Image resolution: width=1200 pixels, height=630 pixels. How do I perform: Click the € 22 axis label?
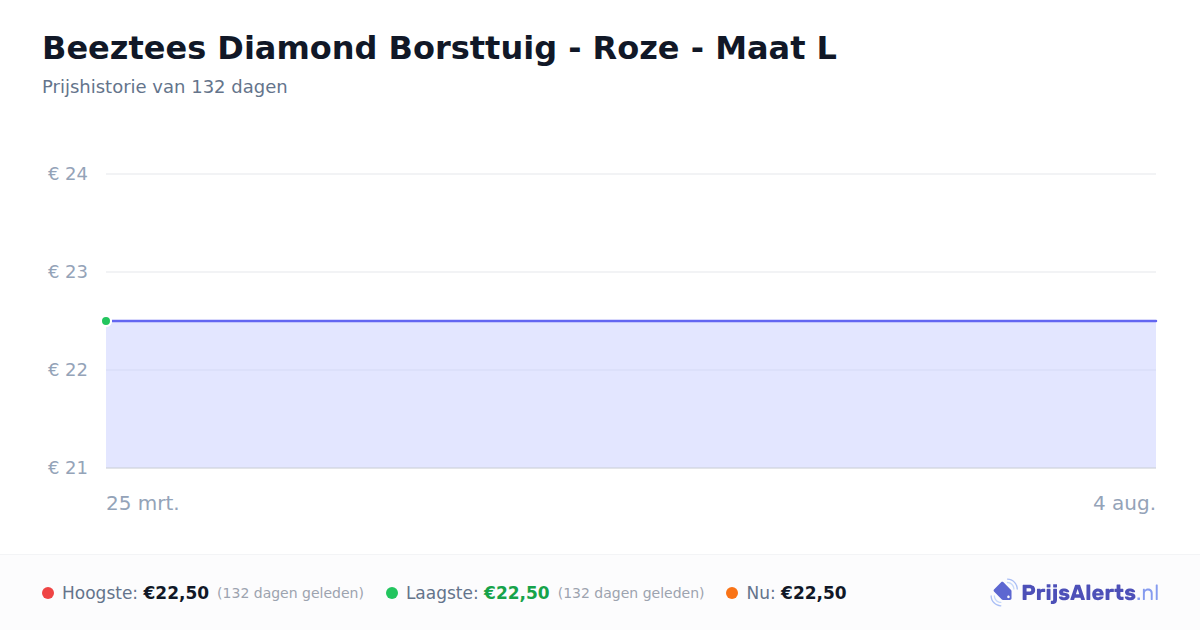[x=68, y=370]
